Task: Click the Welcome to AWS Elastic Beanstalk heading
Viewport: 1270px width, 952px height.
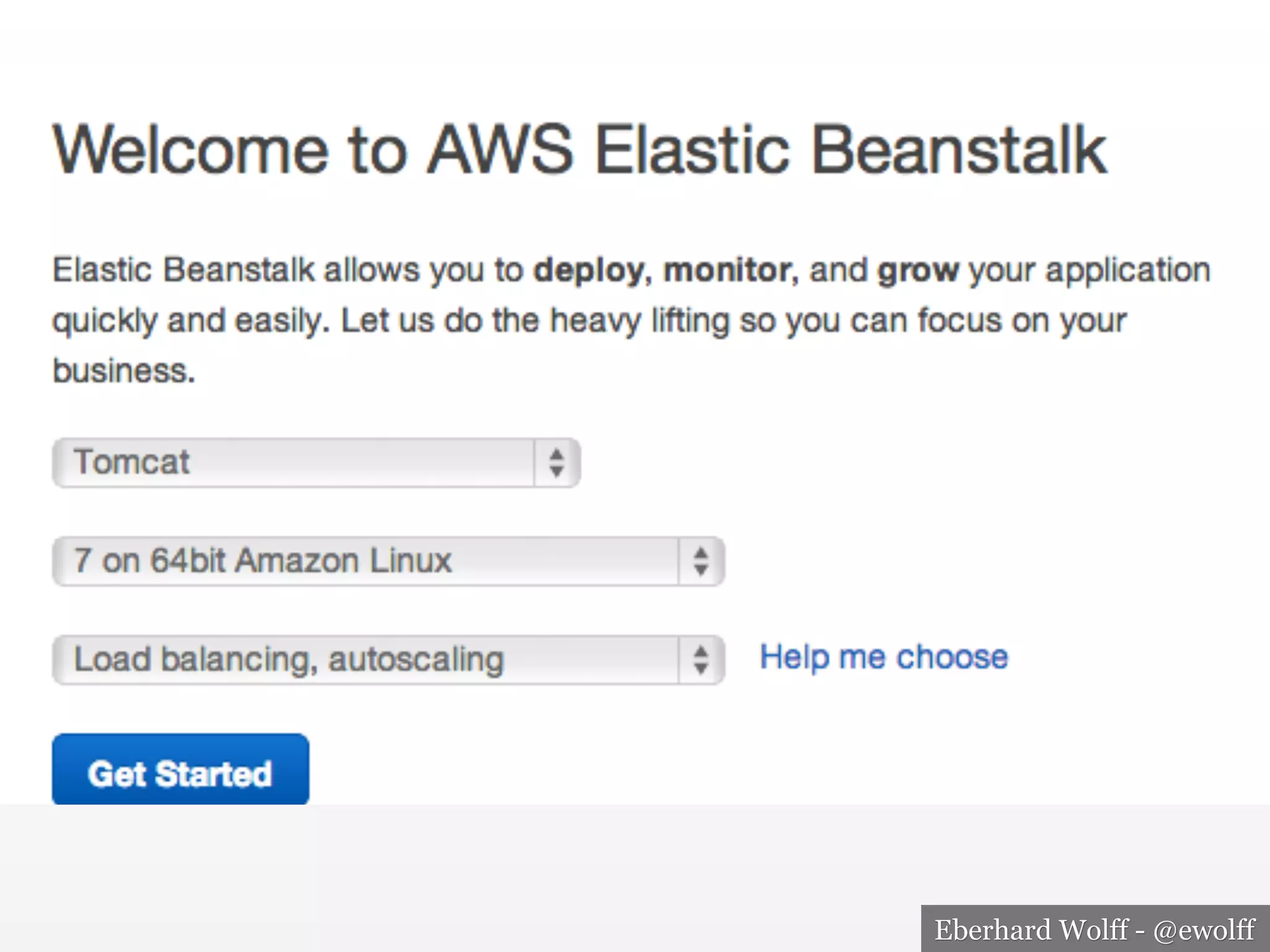Action: 580,149
